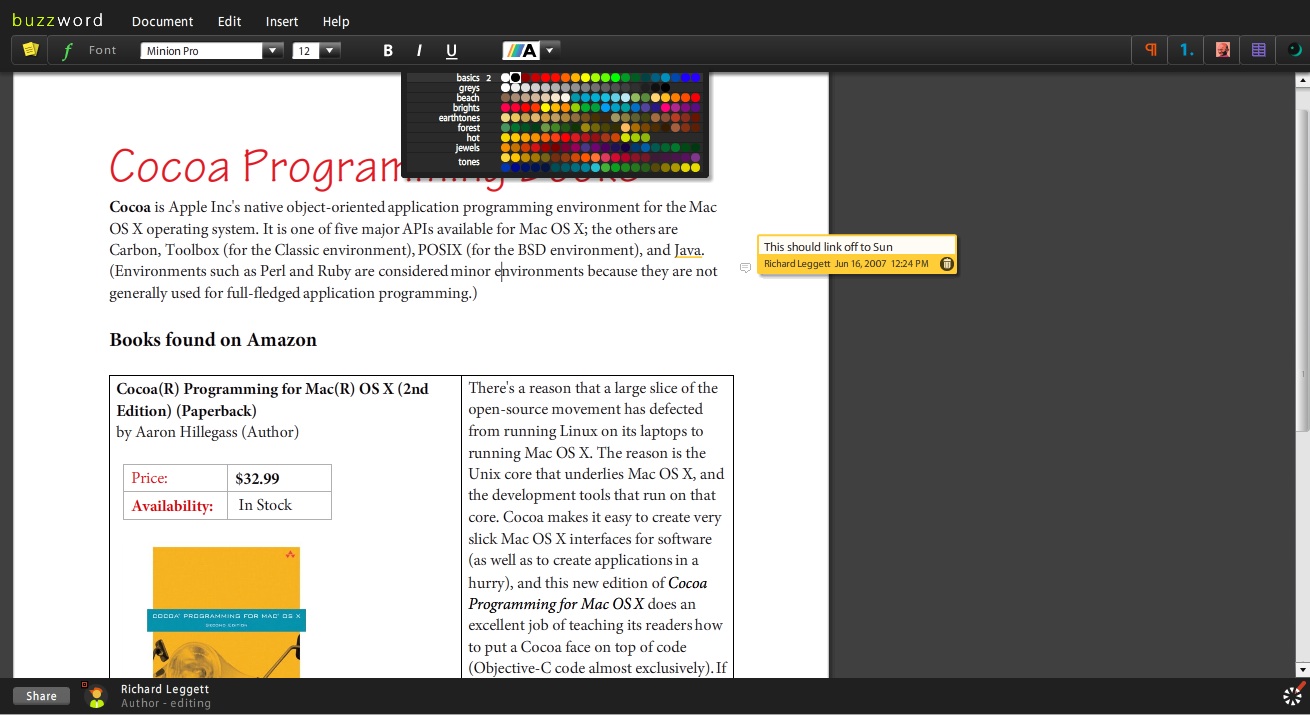Viewport: 1310px width, 715px height.
Task: Click the scroll down arrow of document scrollbar
Action: [1302, 668]
